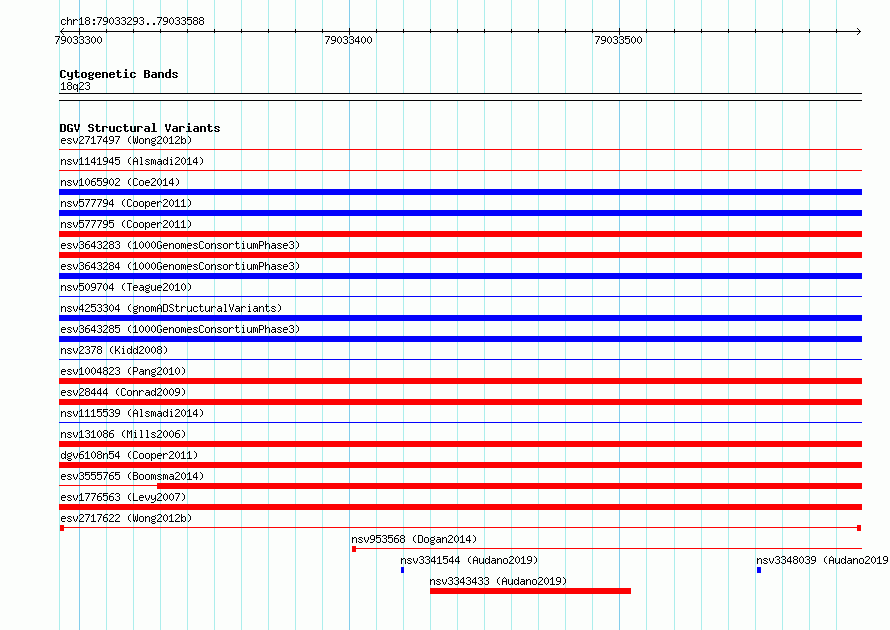
Task: Click the red bar under nsv577795
Action: (x=460, y=234)
